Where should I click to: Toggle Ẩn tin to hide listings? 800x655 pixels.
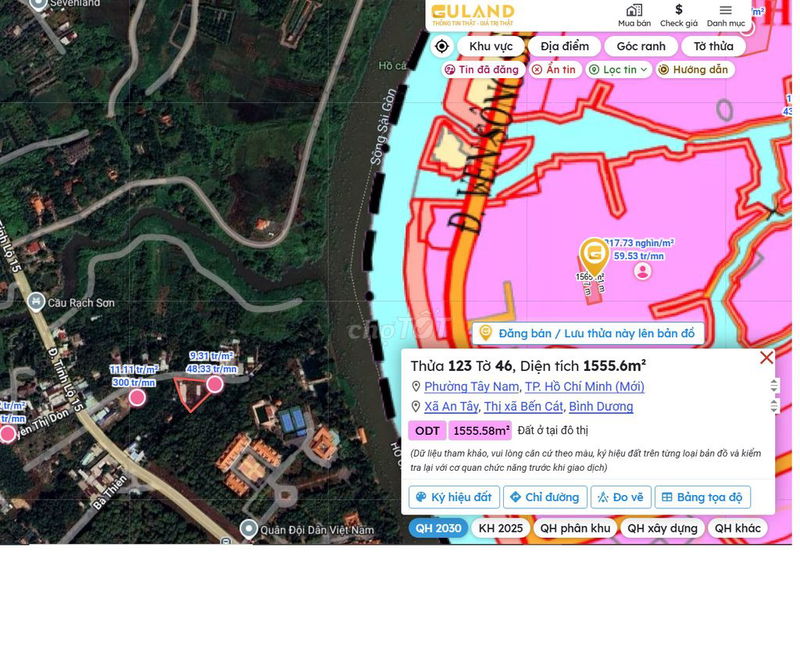tap(554, 70)
